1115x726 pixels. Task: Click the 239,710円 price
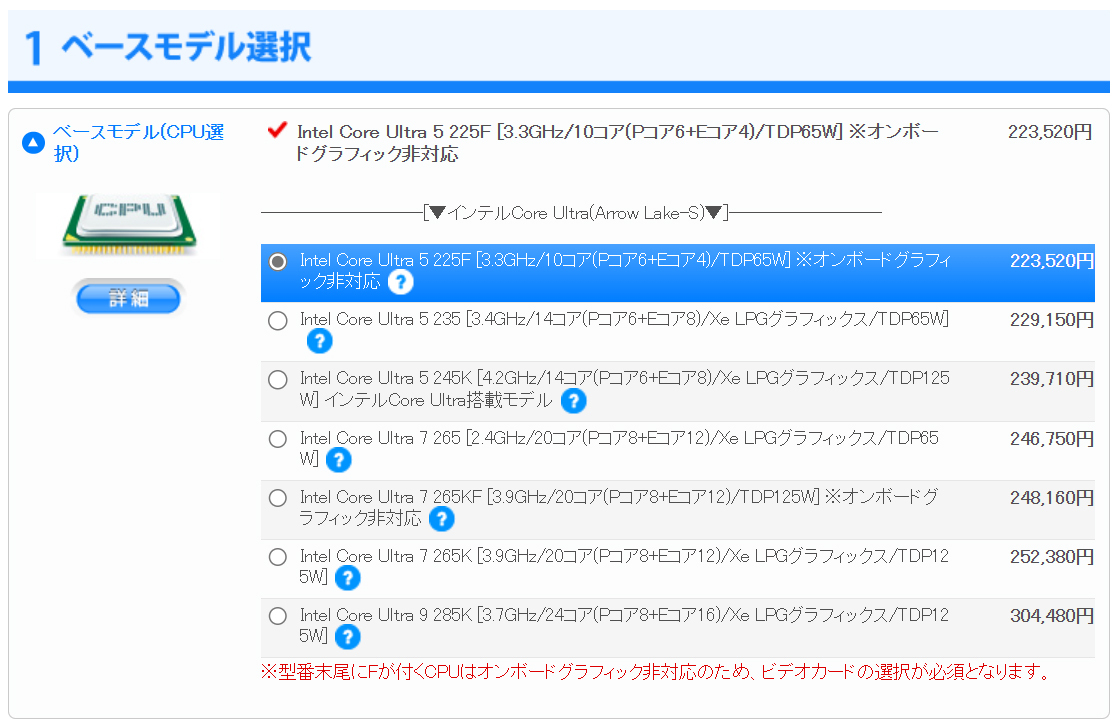1052,379
